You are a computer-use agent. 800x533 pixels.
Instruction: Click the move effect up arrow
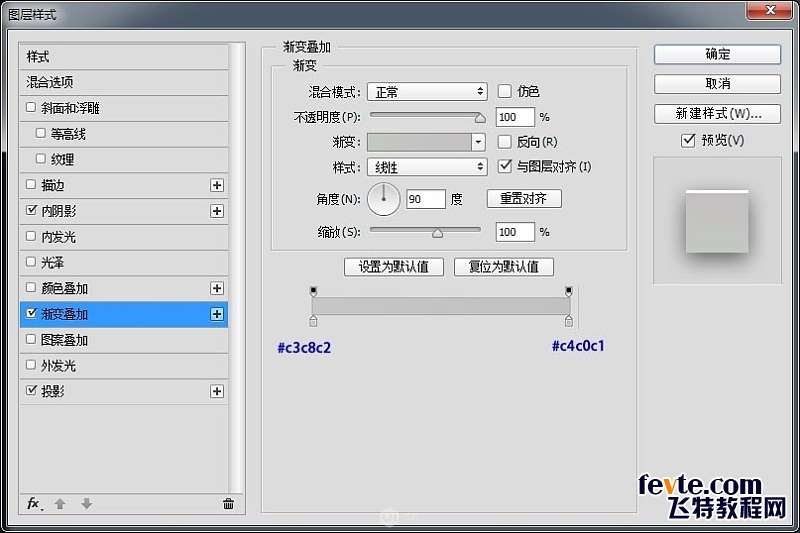pyautogui.click(x=60, y=504)
